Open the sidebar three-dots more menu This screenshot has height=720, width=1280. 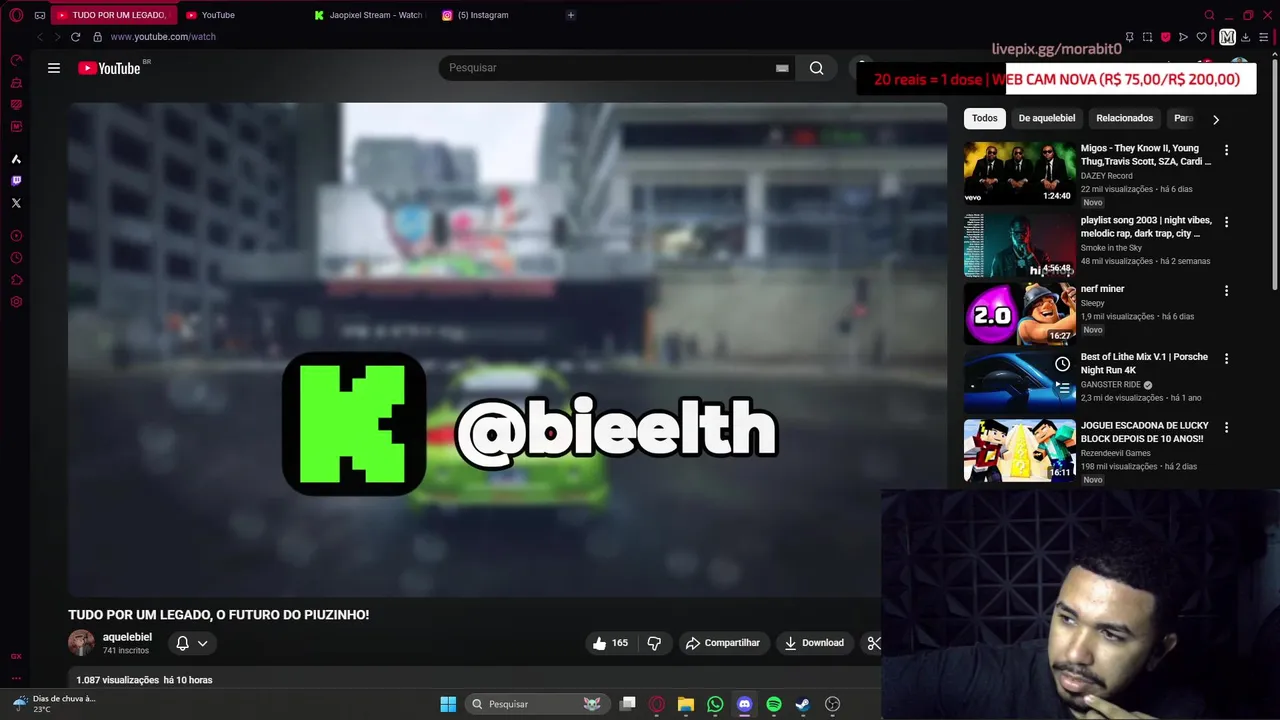(16, 679)
